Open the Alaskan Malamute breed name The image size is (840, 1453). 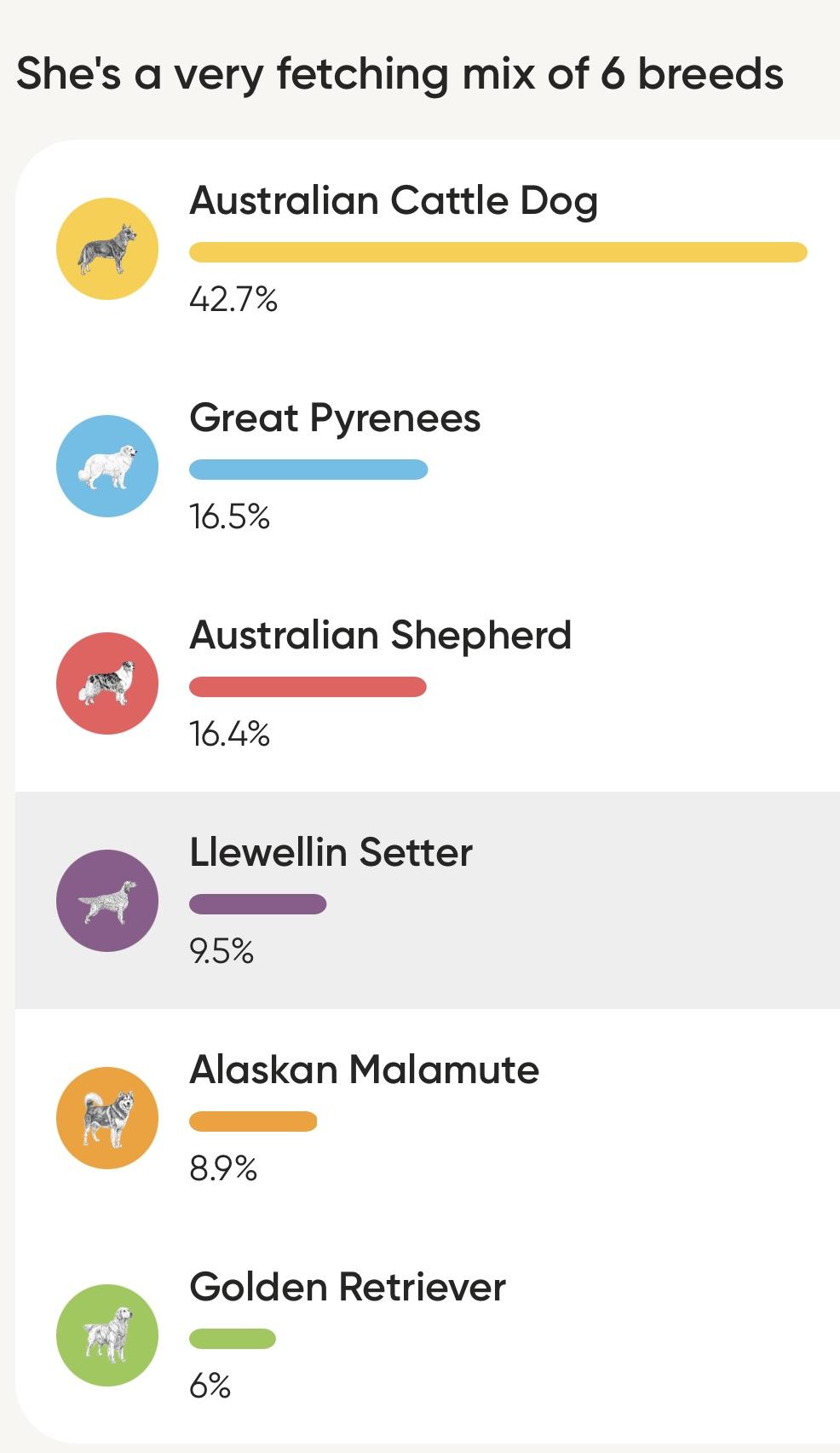(x=364, y=1070)
